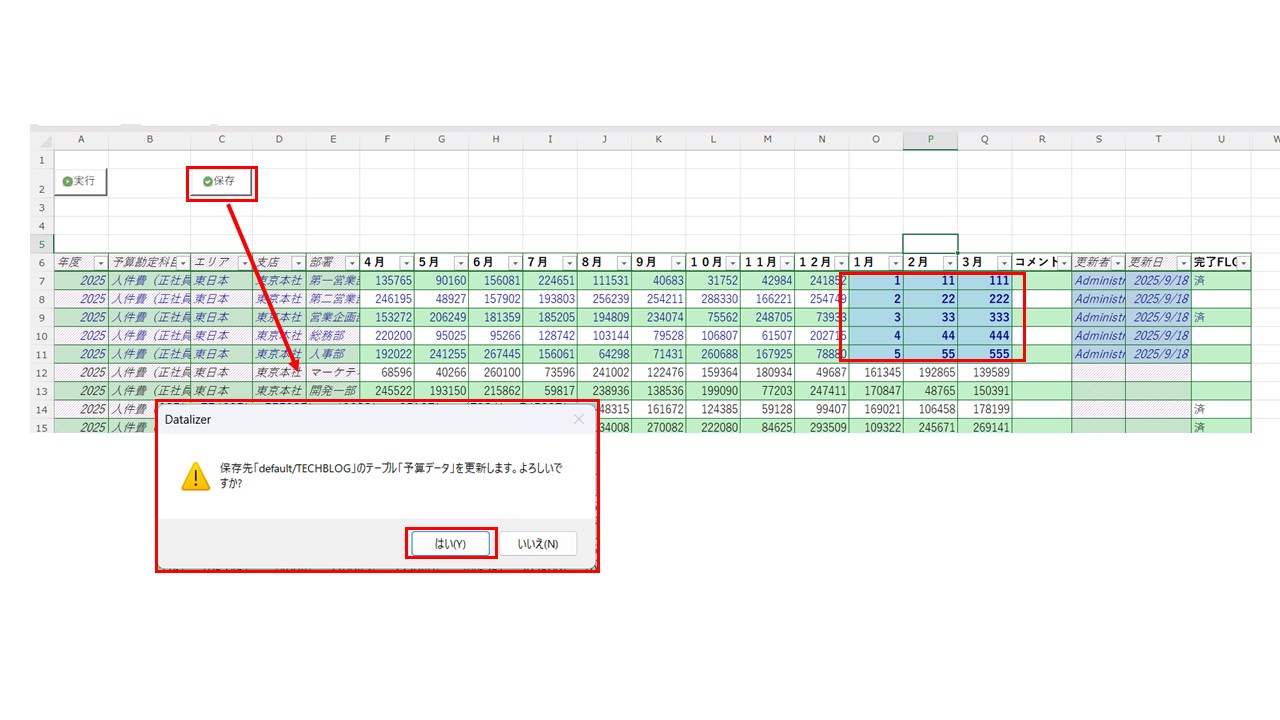Close the Datalizer dialog with X

tap(578, 420)
